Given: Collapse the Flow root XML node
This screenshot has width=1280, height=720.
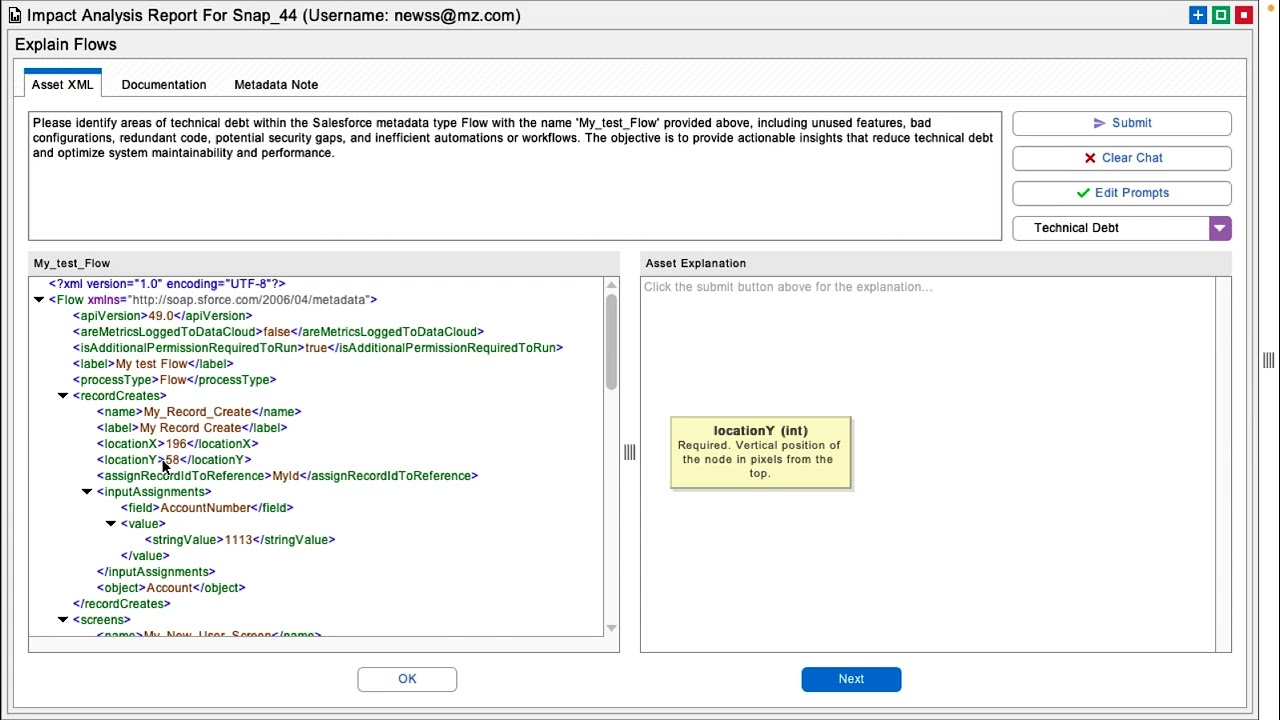Looking at the screenshot, I should pos(39,300).
